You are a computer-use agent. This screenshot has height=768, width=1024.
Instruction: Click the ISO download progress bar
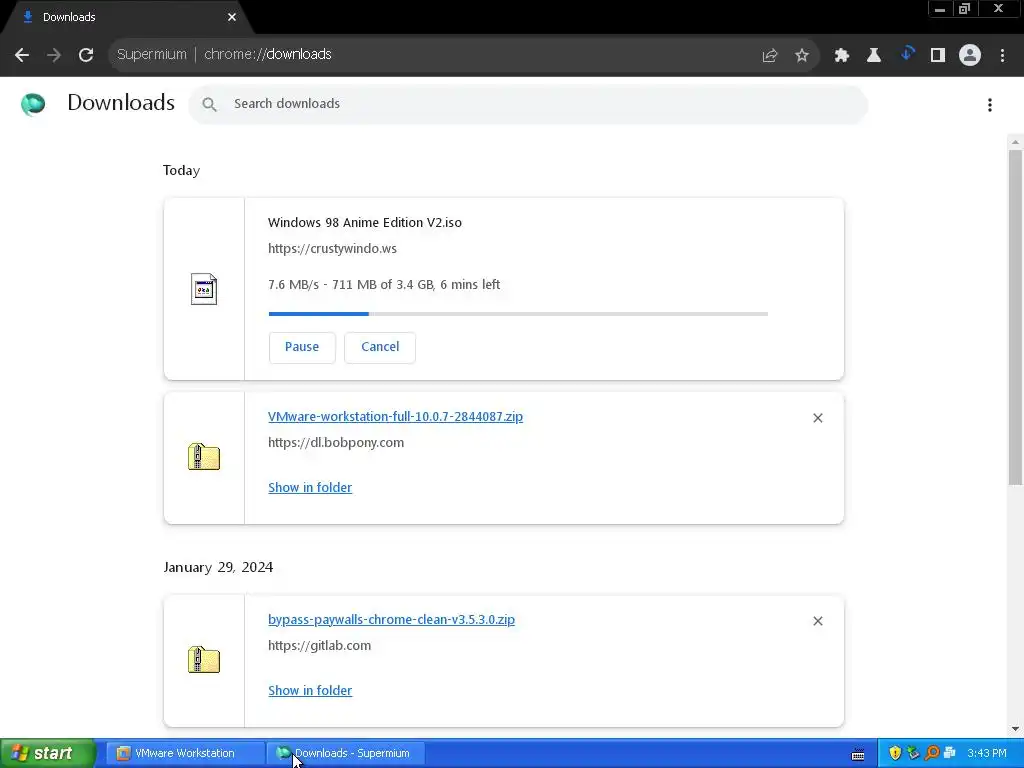pos(518,314)
